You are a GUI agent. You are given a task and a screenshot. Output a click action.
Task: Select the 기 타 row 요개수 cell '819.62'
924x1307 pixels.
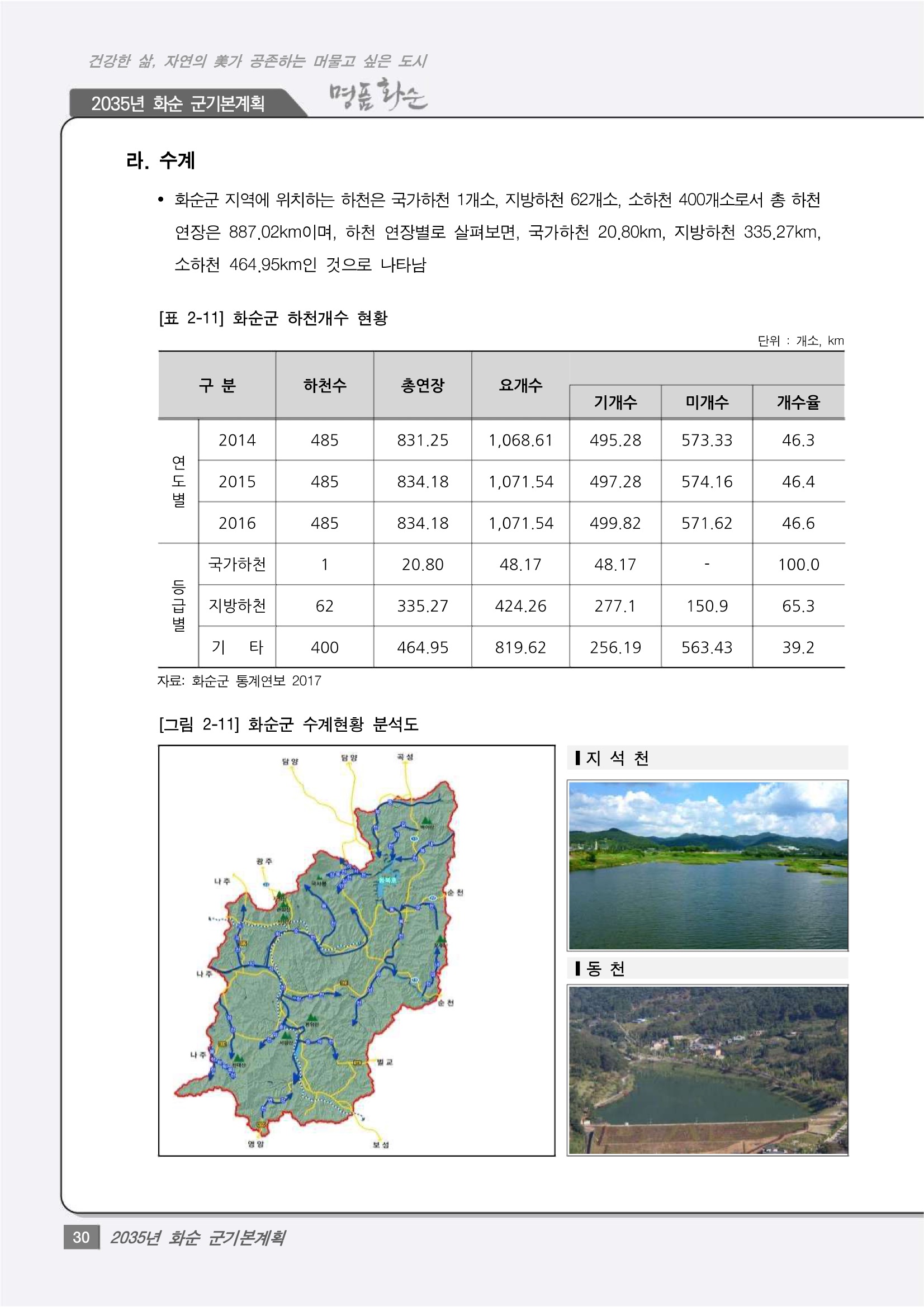[520, 647]
